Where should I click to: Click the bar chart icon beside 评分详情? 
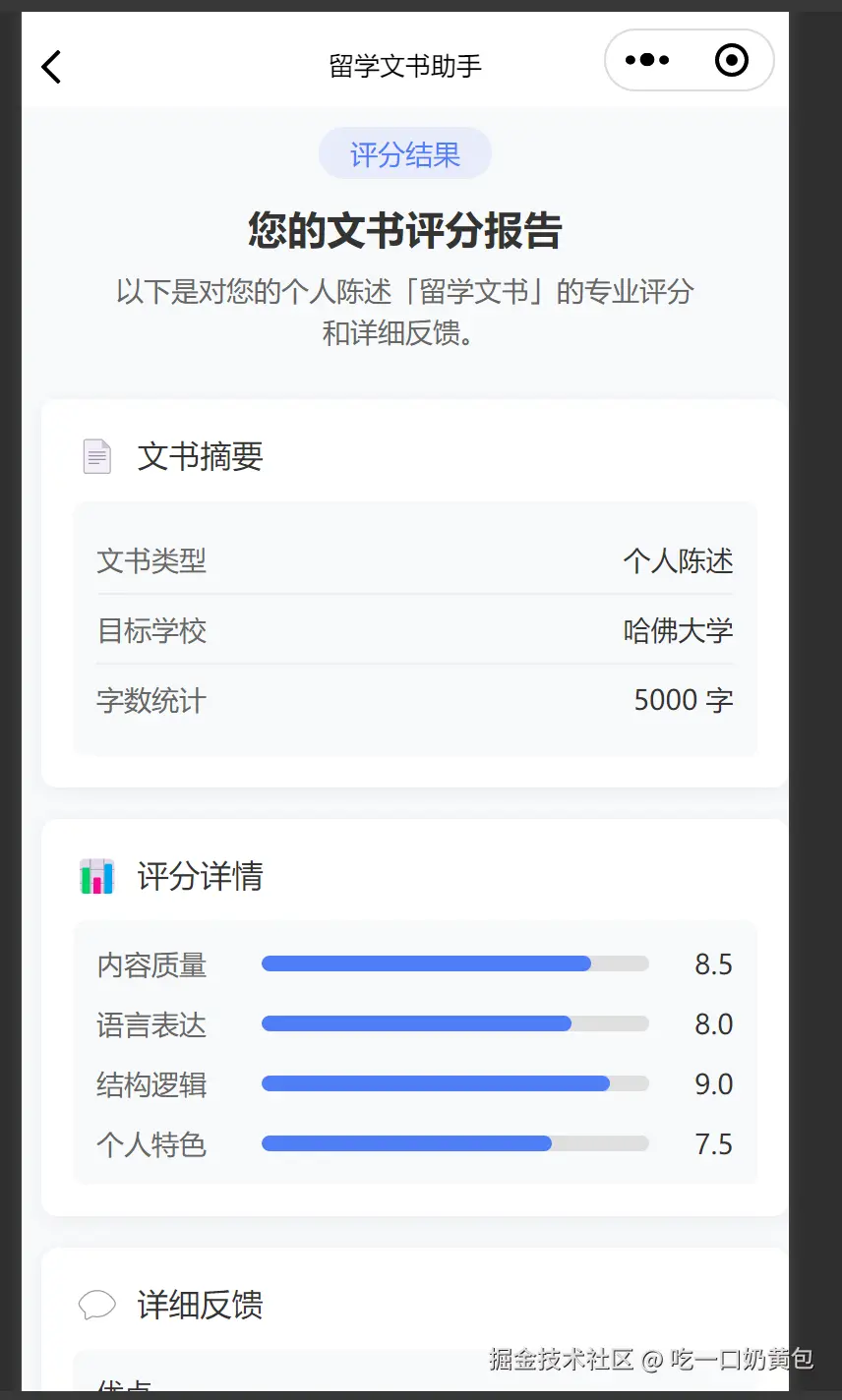(96, 876)
